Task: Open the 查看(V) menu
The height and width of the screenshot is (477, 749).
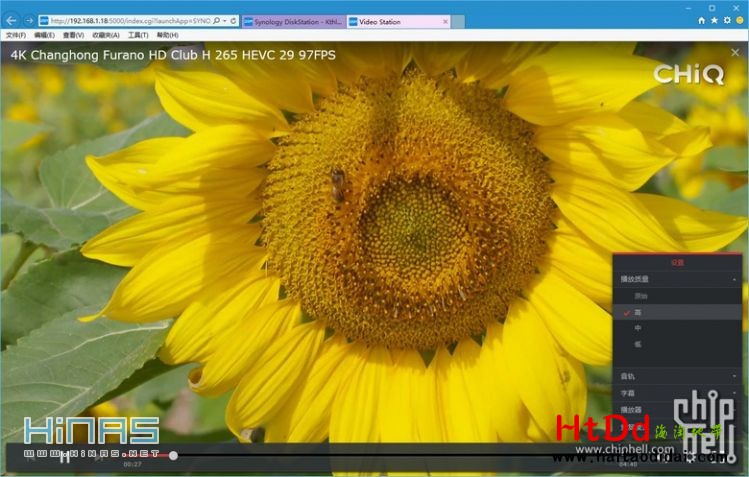Action: tap(73, 35)
